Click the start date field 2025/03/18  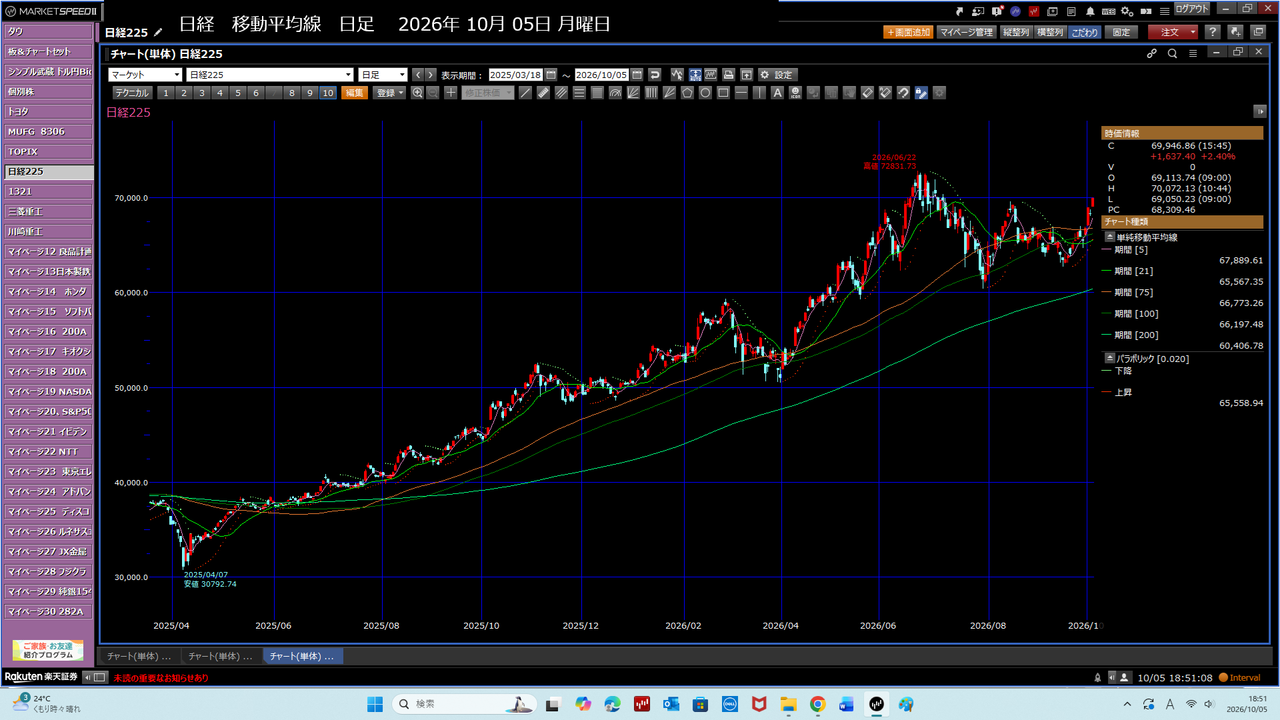pos(515,75)
